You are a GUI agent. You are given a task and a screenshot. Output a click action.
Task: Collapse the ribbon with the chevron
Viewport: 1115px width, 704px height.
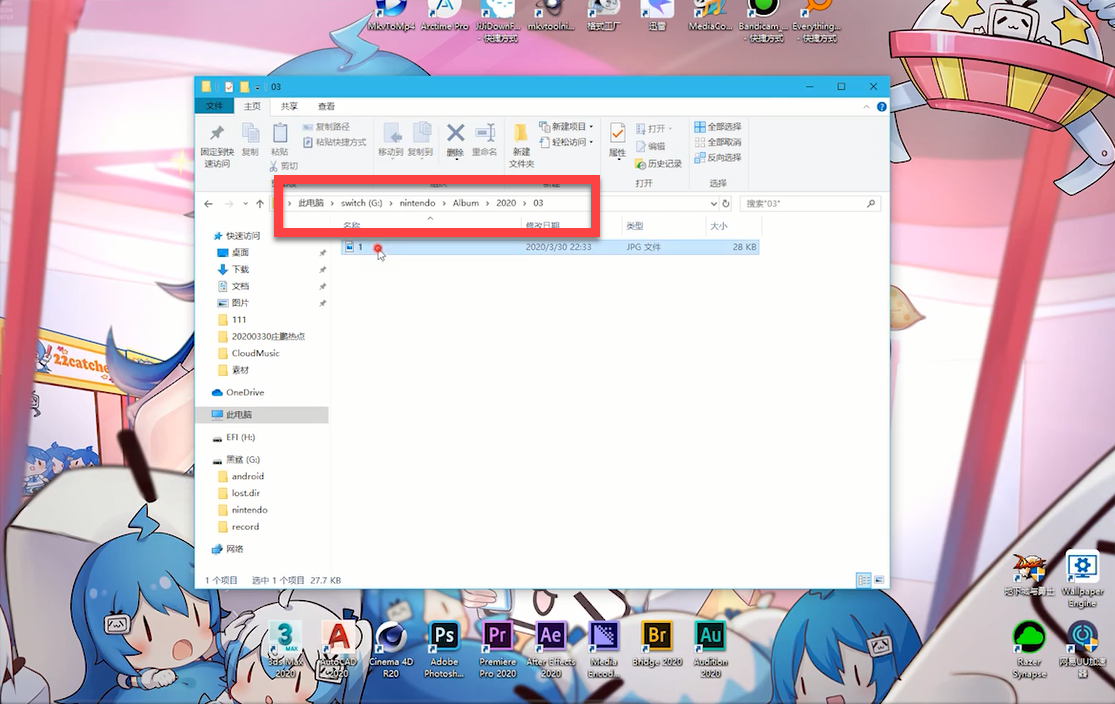[866, 107]
